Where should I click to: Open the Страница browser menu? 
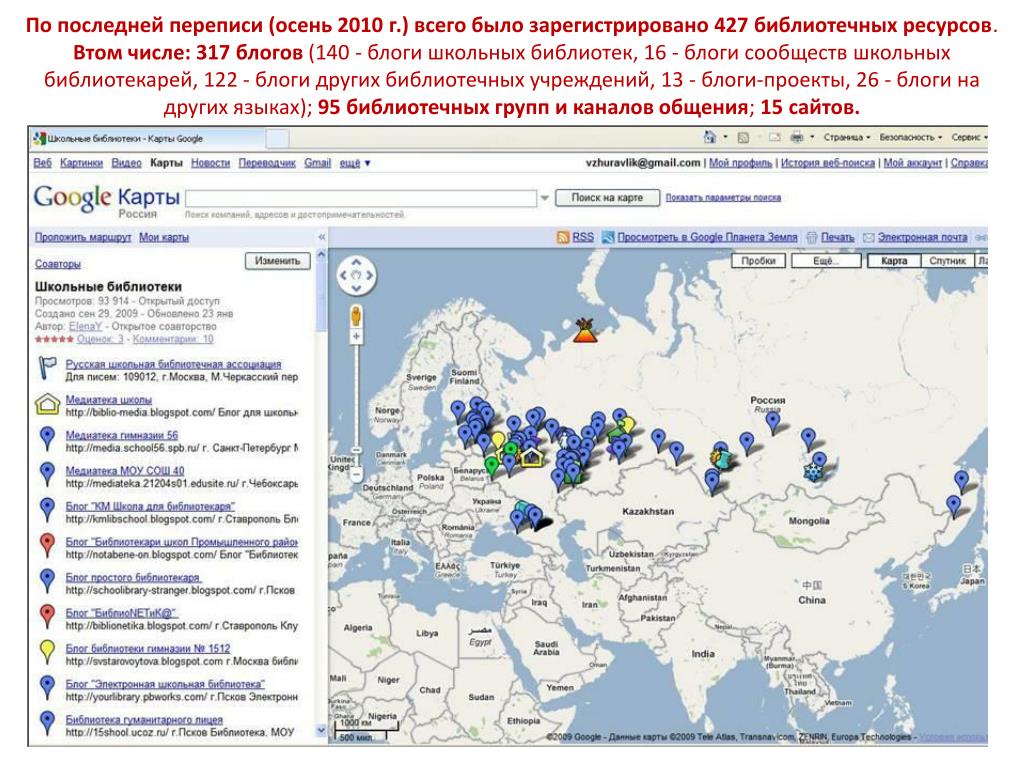847,137
